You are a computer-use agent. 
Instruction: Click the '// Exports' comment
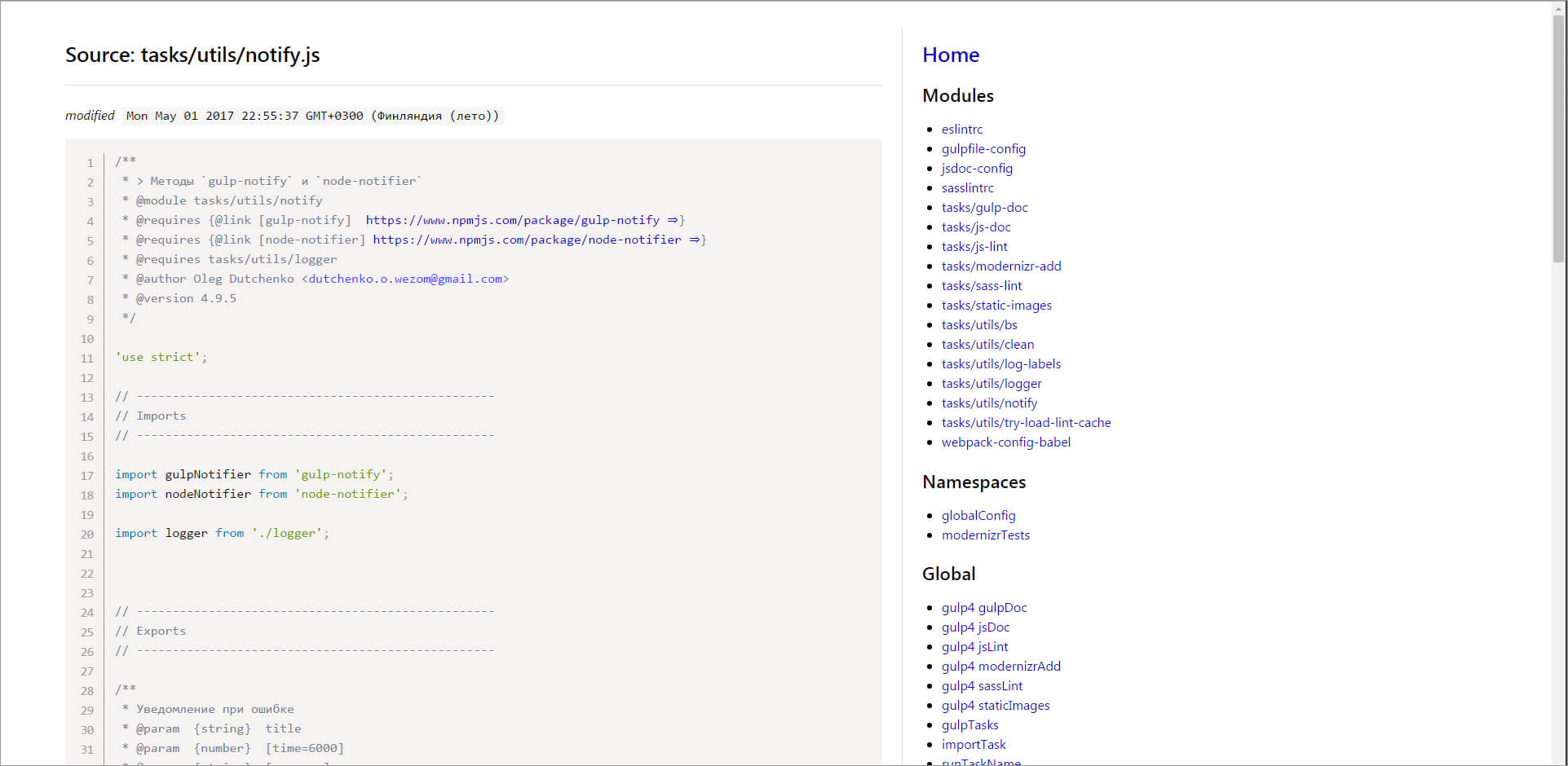[151, 631]
